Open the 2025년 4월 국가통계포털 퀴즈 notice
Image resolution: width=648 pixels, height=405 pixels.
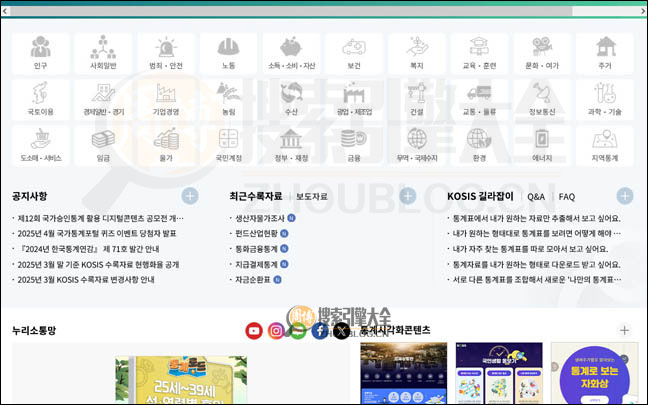97,233
